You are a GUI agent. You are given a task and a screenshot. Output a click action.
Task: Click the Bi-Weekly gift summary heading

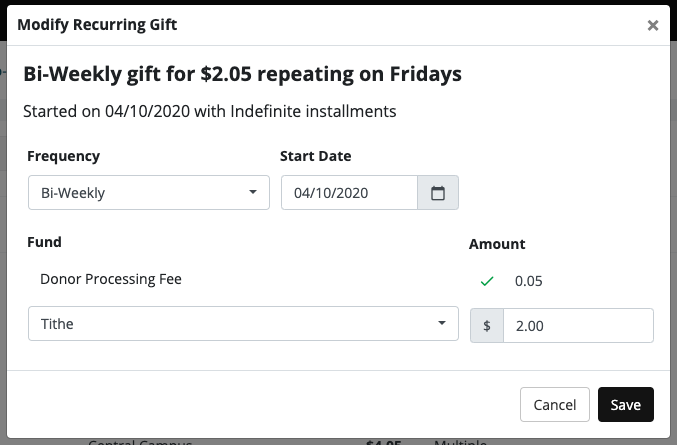[x=242, y=74]
